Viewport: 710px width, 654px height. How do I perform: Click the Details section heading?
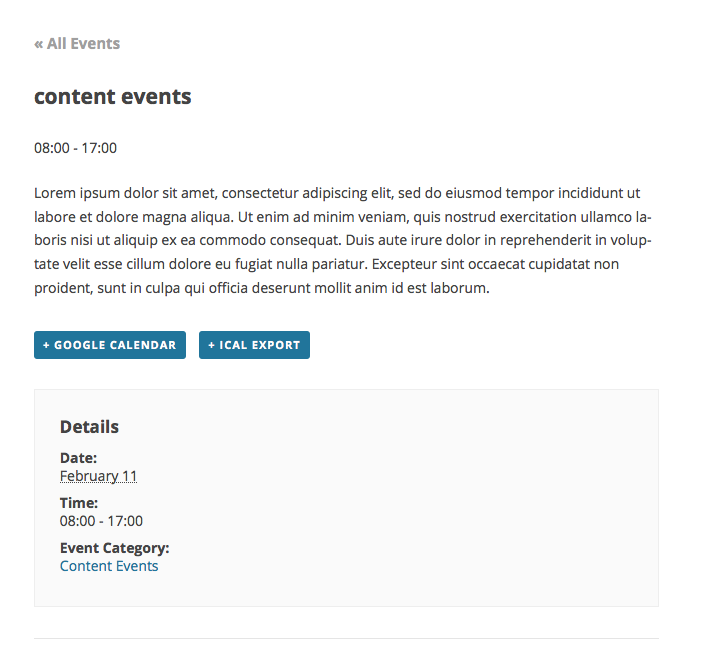[x=89, y=427]
